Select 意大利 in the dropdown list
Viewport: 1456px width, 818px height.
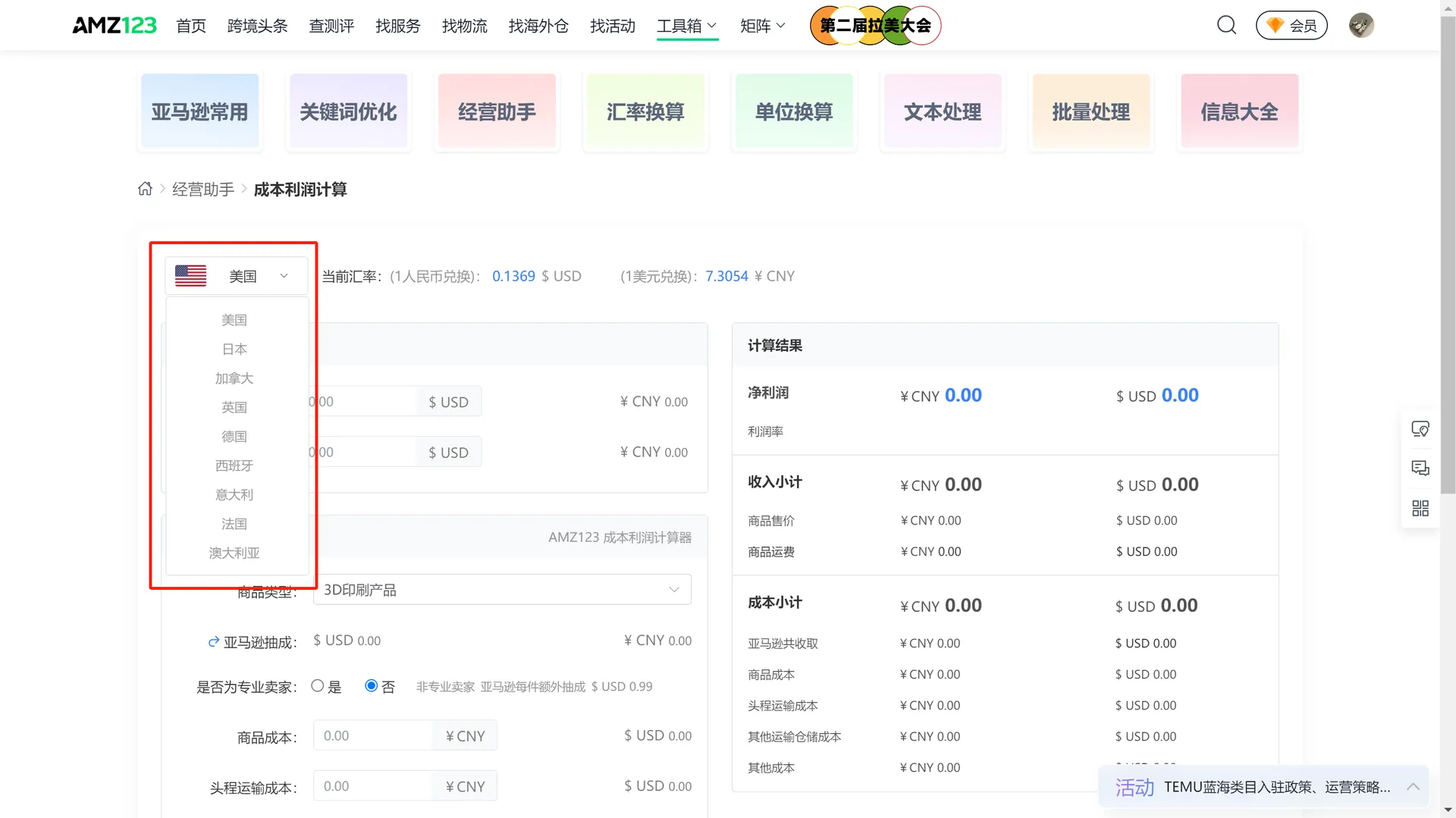click(234, 494)
